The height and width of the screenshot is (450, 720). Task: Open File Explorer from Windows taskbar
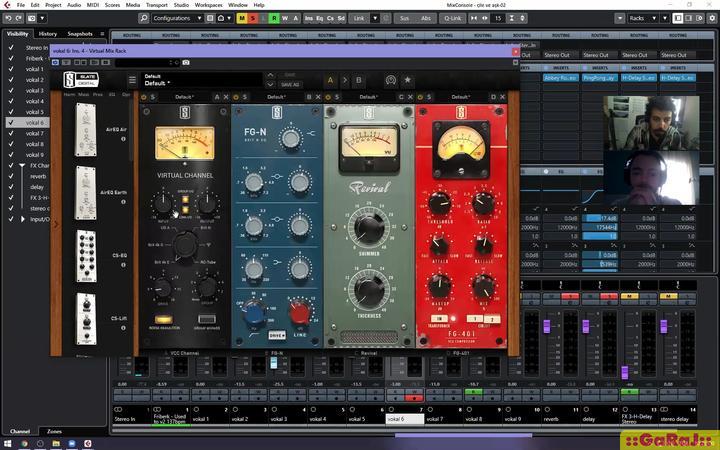point(56,444)
